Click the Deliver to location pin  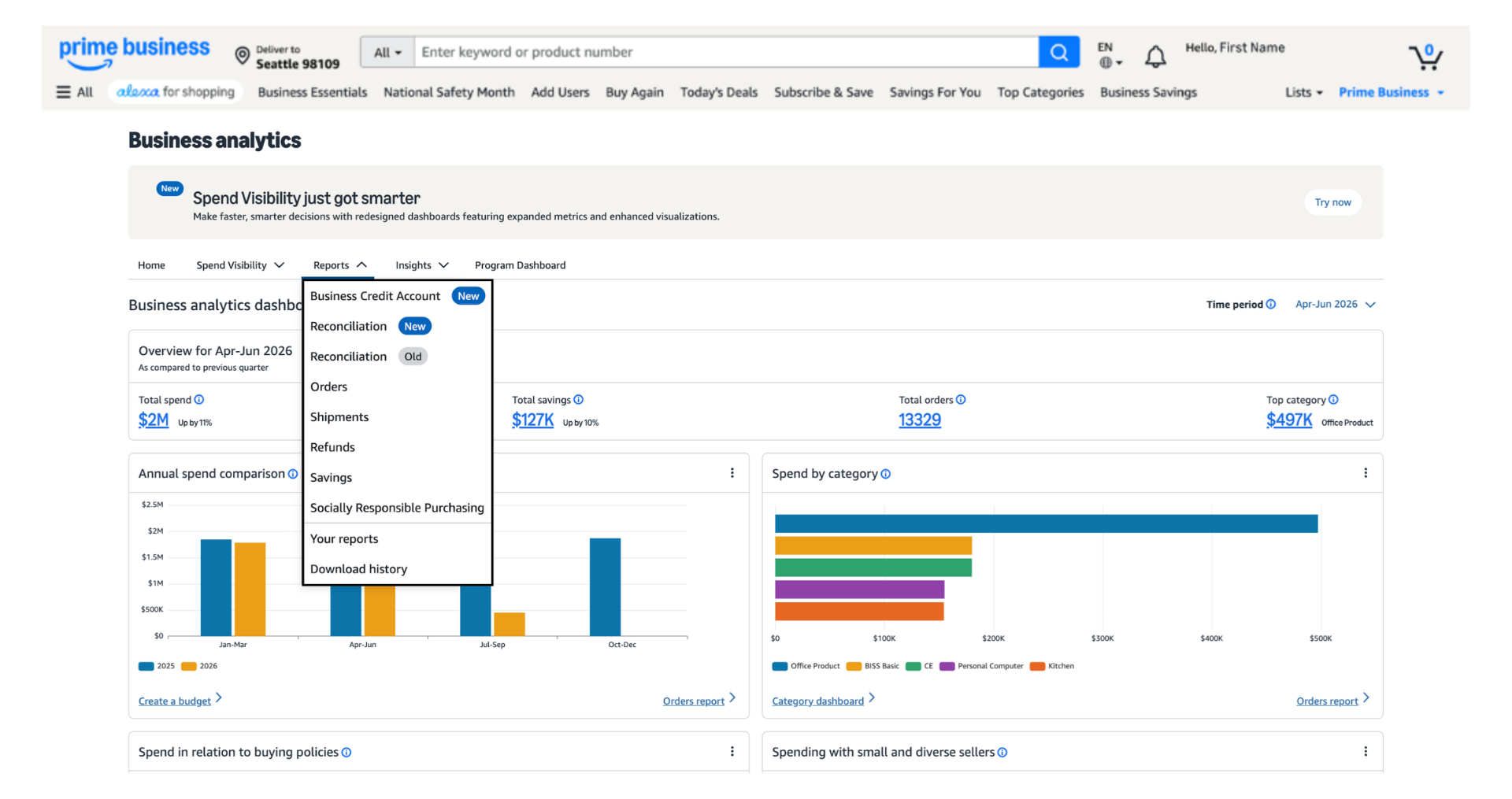tap(243, 56)
